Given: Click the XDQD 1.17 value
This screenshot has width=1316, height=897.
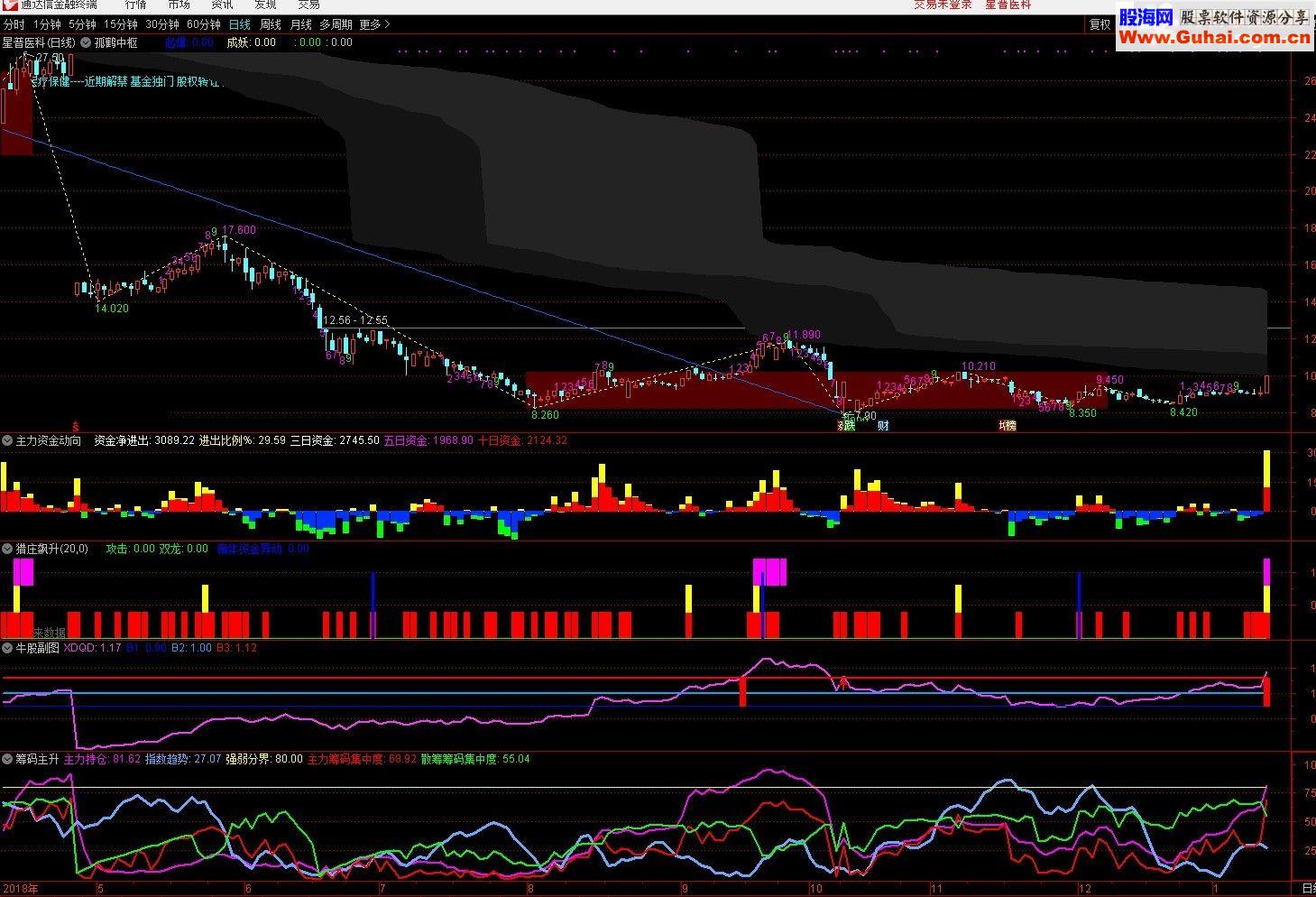Looking at the screenshot, I should (x=93, y=647).
